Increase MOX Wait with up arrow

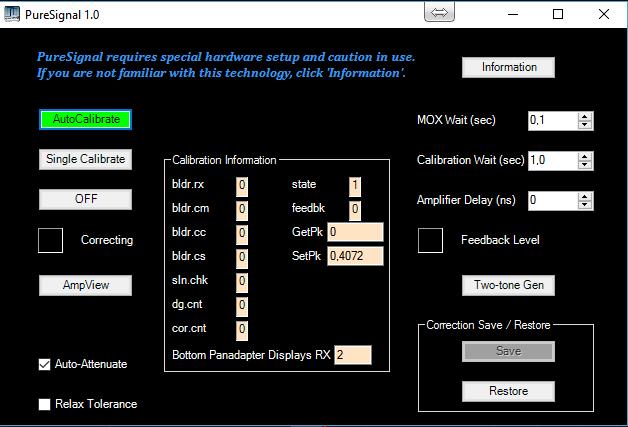[x=585, y=117]
